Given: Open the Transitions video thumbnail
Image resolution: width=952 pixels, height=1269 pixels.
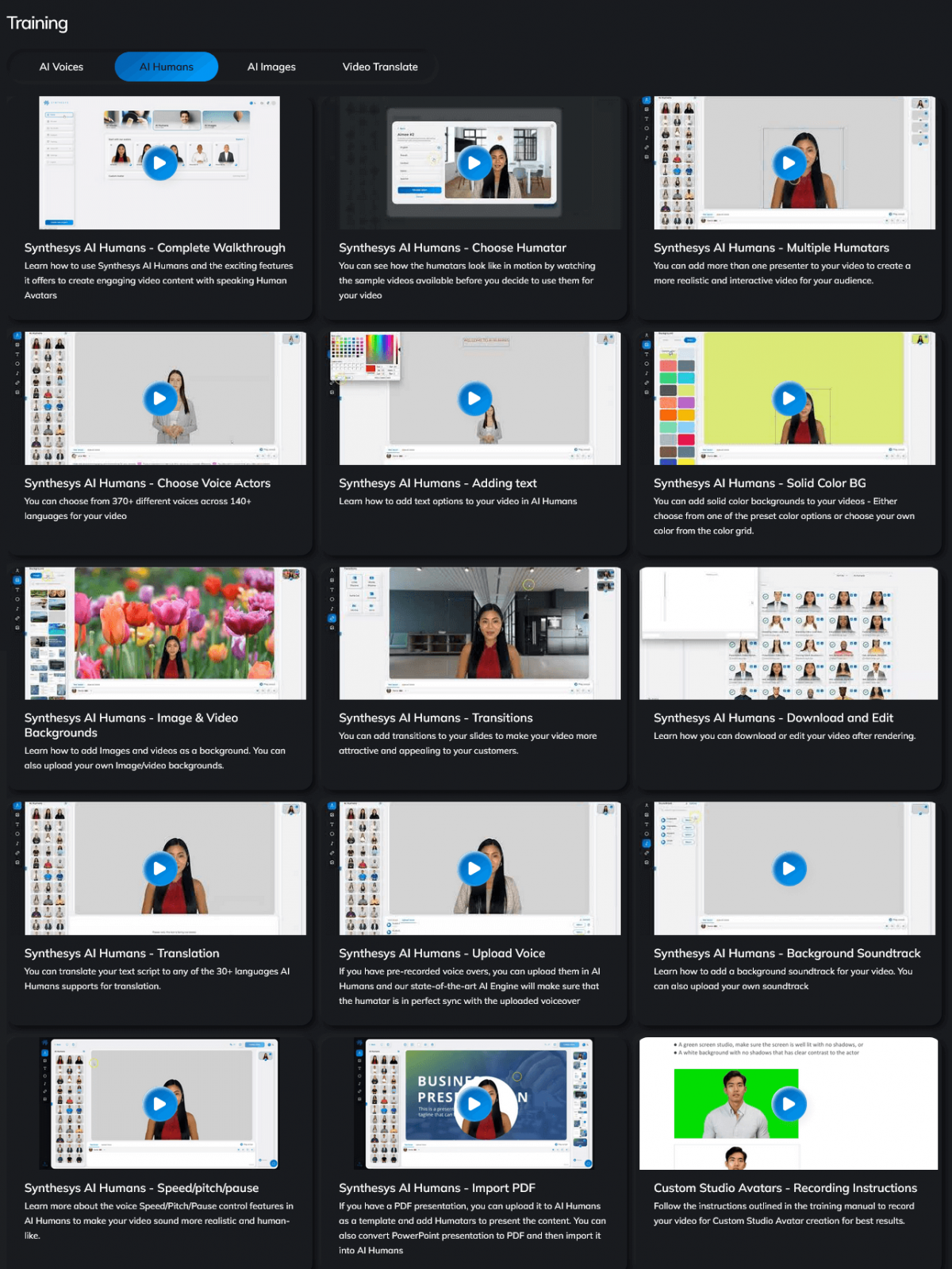Looking at the screenshot, I should (x=474, y=633).
